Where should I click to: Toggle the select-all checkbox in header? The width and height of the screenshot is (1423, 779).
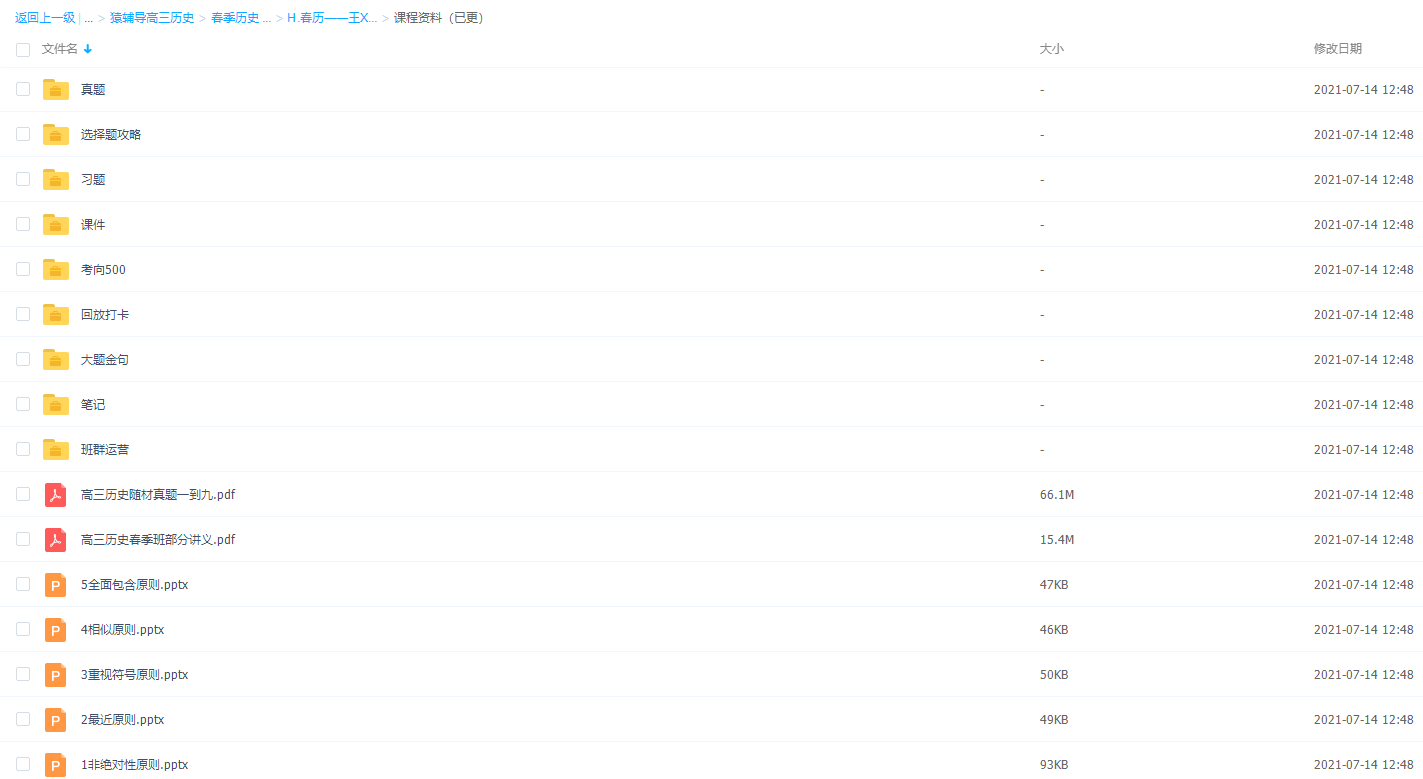(23, 49)
